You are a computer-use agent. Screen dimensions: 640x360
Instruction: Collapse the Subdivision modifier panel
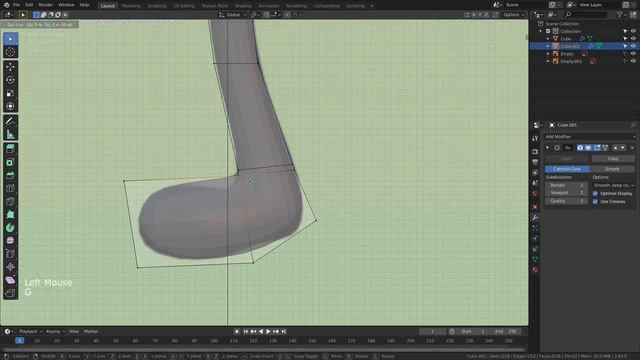pos(547,148)
